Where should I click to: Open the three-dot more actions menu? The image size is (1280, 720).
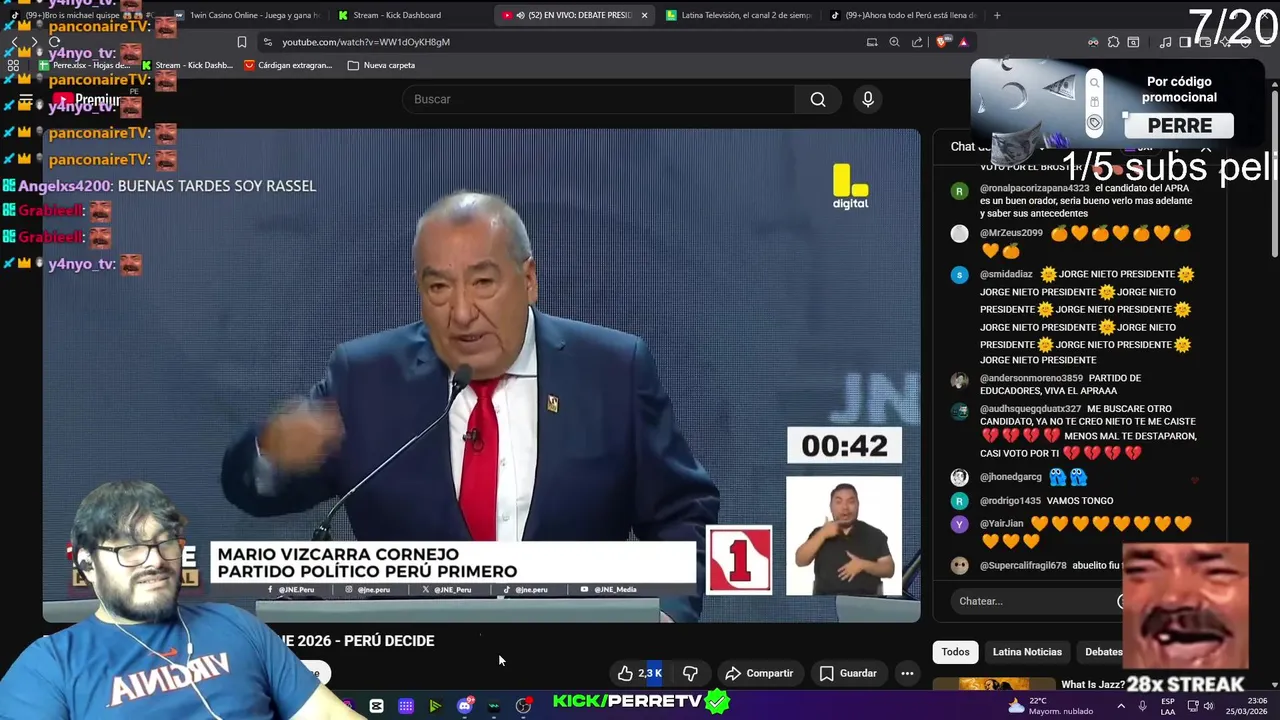[x=907, y=673]
